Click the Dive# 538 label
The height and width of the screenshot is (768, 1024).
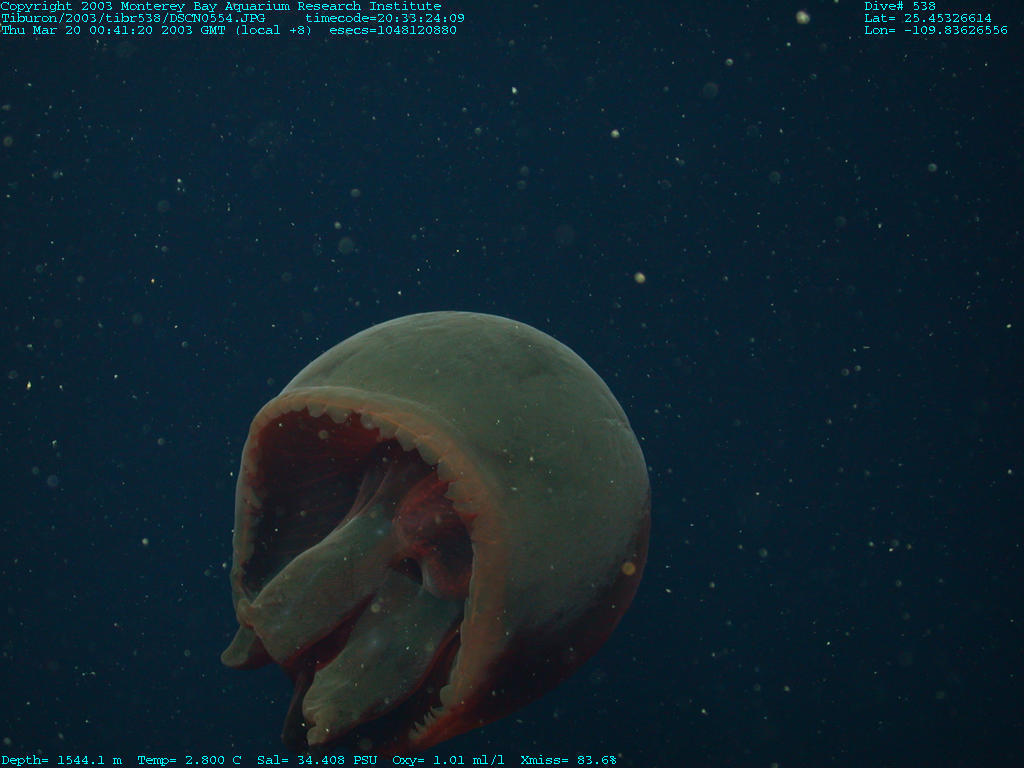click(x=900, y=6)
